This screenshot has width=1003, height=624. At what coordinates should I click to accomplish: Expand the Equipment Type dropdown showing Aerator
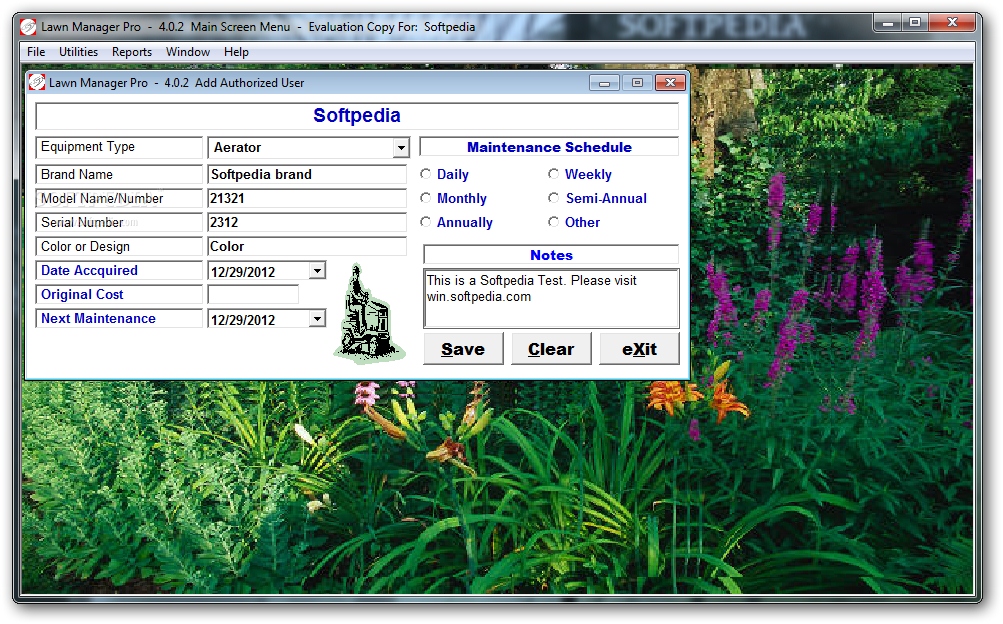pyautogui.click(x=400, y=148)
